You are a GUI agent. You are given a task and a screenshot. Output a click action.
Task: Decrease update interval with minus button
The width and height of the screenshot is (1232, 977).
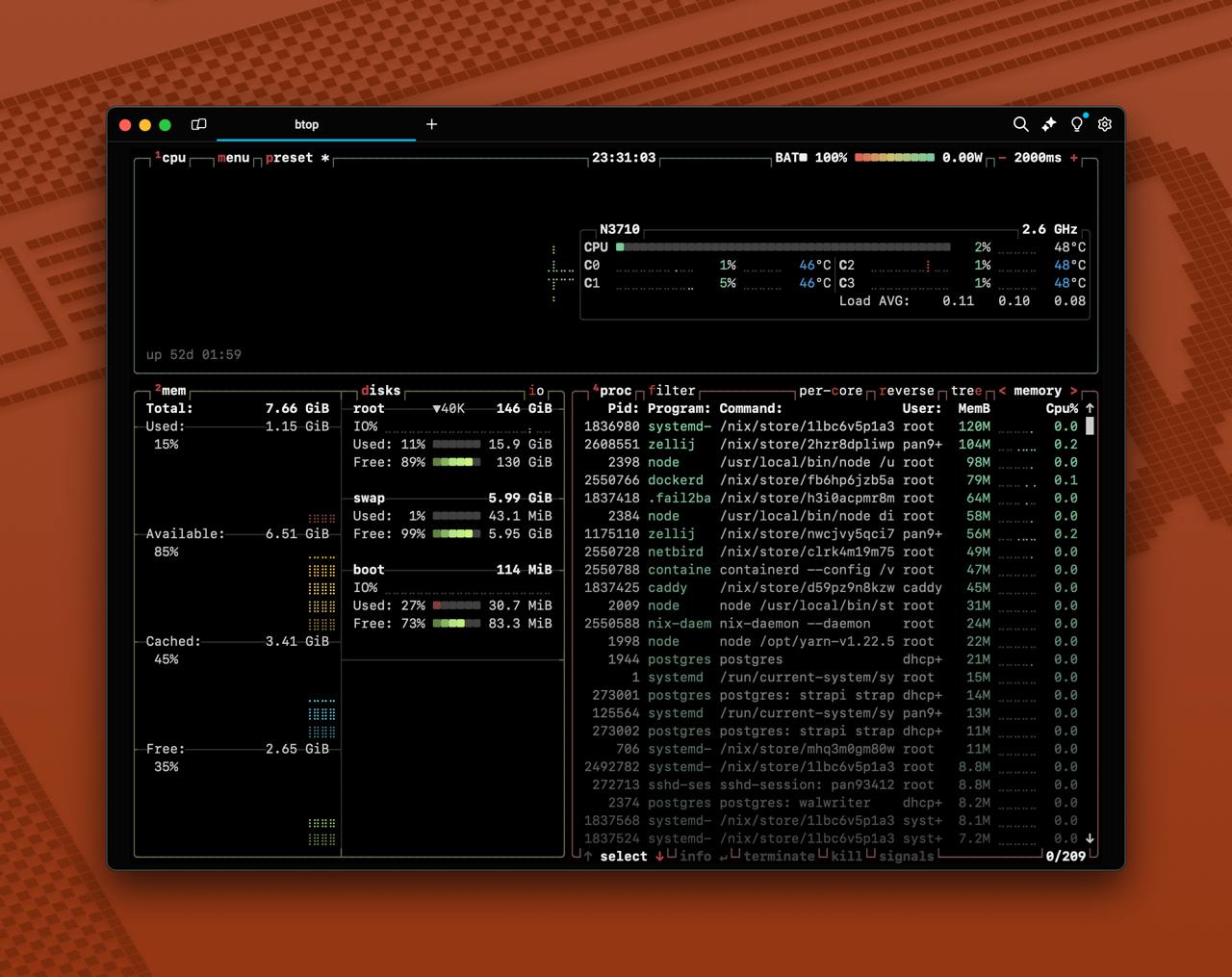pyautogui.click(x=1002, y=158)
